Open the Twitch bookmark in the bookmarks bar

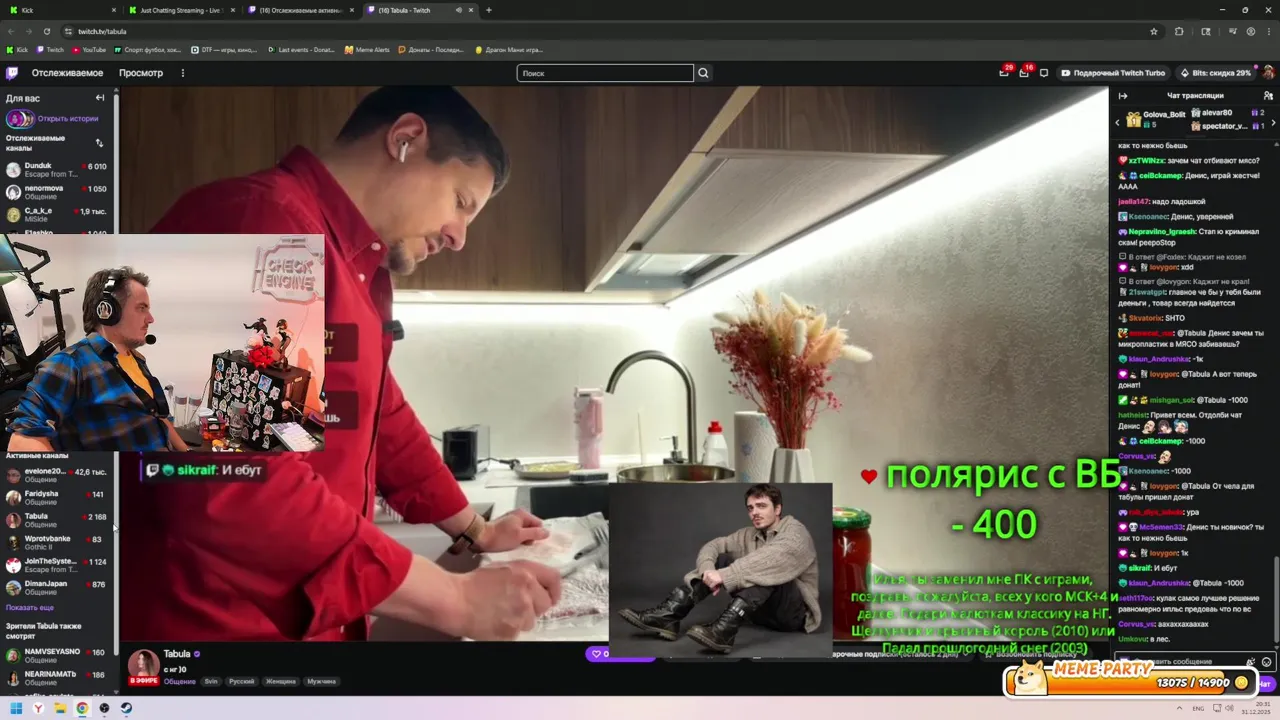[50, 49]
